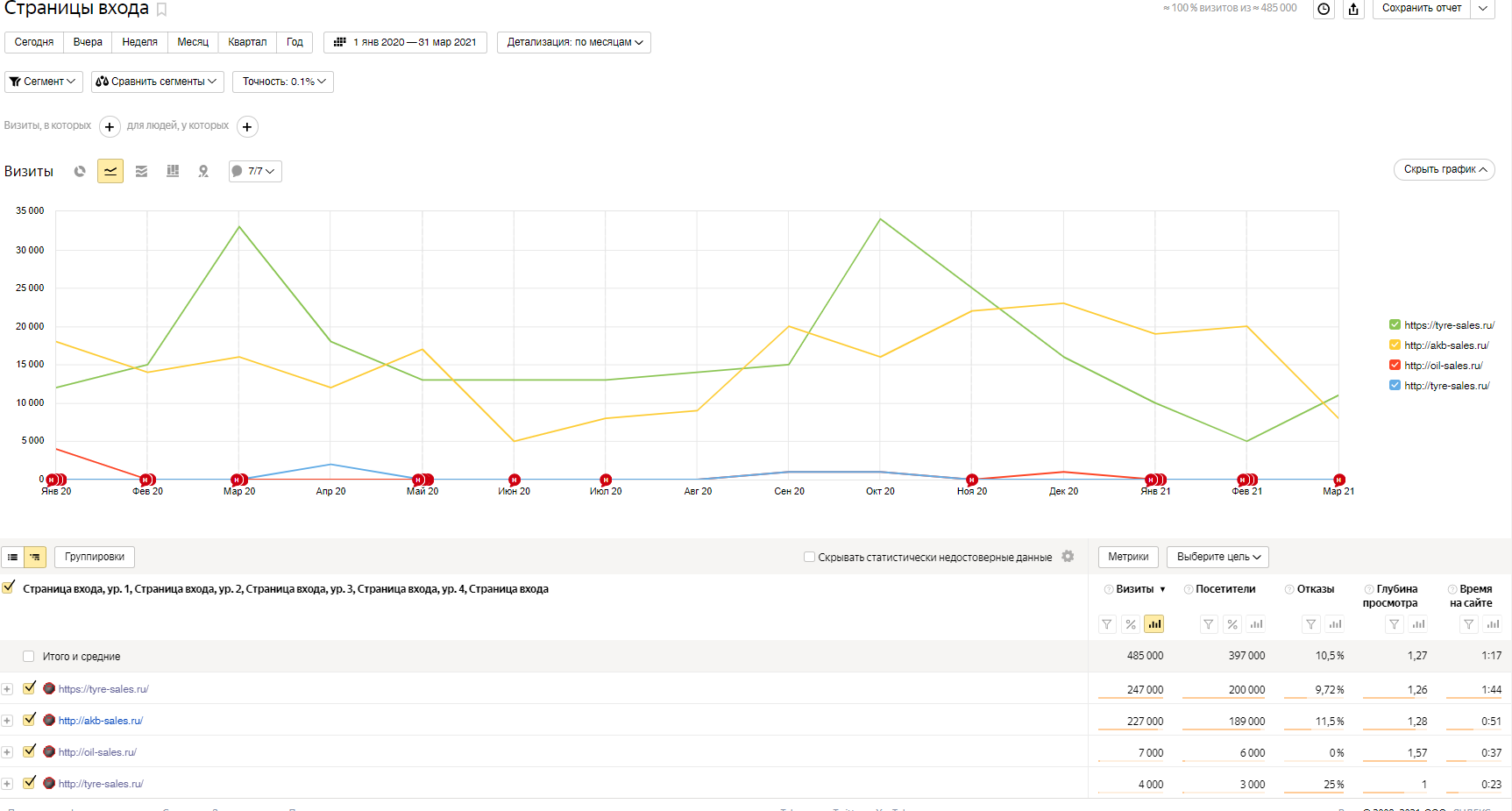Select the Месяц period tab
Image resolution: width=1512 pixels, height=811 pixels.
(193, 42)
